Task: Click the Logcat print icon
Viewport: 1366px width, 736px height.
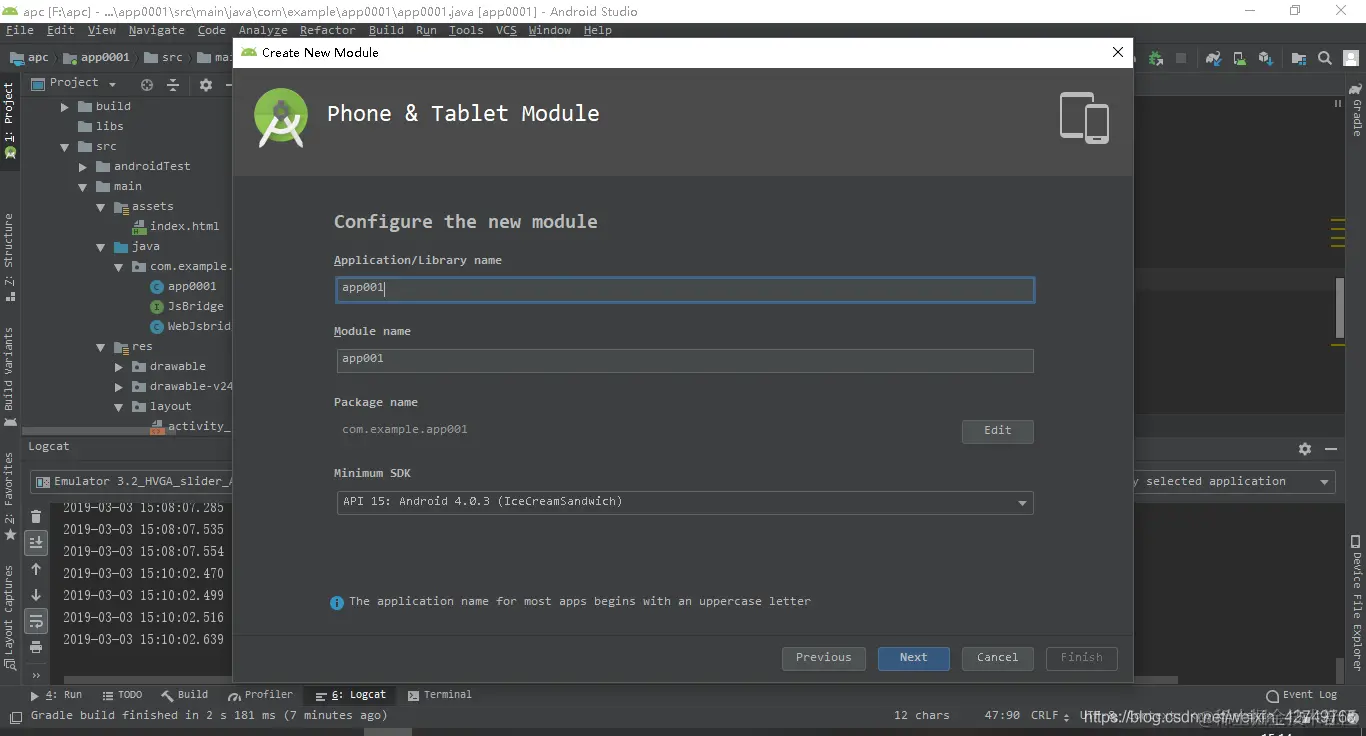Action: (x=36, y=647)
